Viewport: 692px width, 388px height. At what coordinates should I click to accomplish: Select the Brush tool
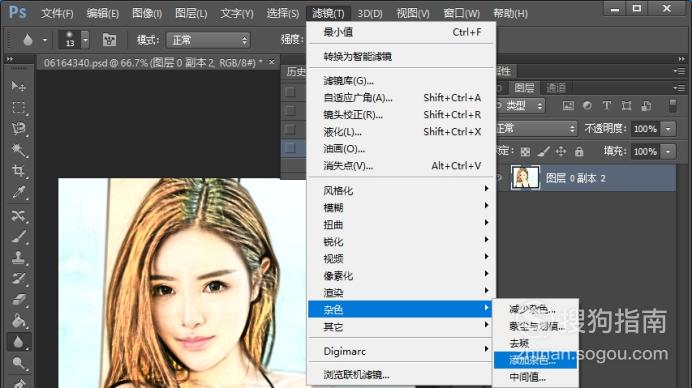18,237
